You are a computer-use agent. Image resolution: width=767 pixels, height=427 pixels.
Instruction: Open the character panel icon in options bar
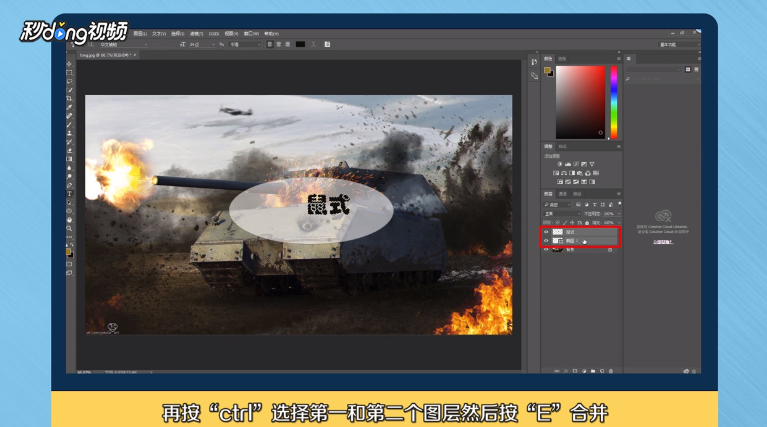[327, 45]
